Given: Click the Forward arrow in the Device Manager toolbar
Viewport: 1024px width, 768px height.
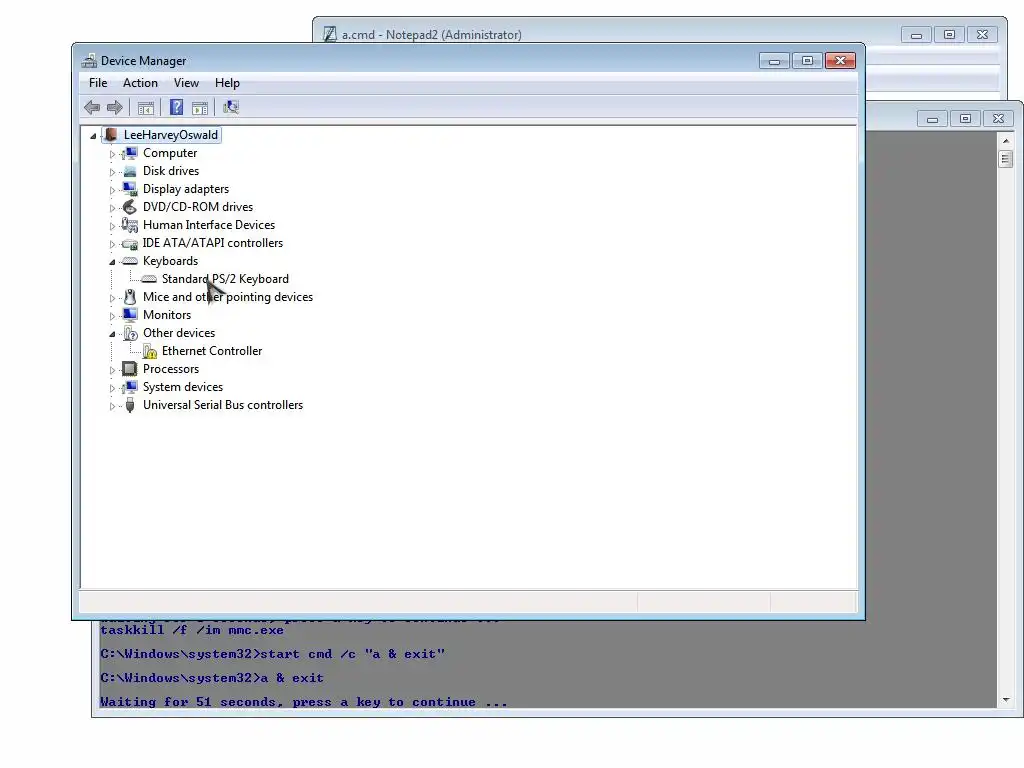Looking at the screenshot, I should (x=115, y=107).
